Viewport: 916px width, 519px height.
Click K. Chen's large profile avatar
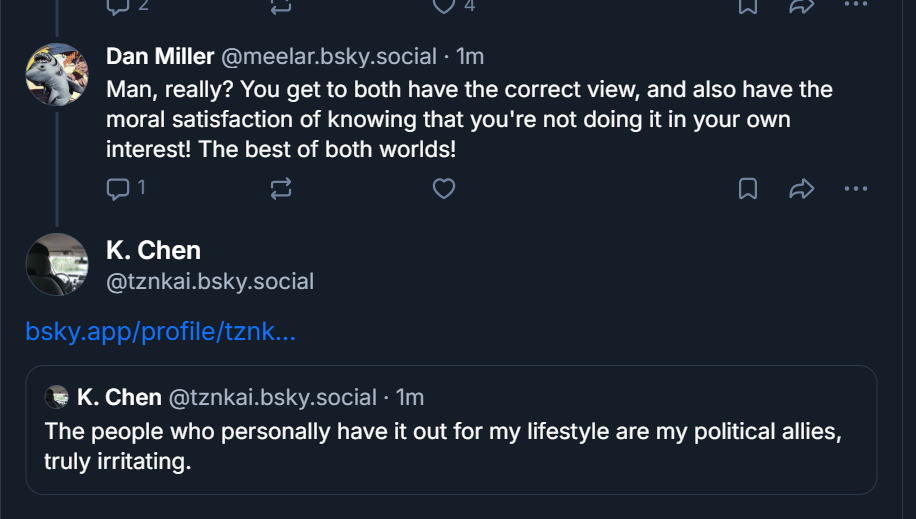[x=56, y=264]
